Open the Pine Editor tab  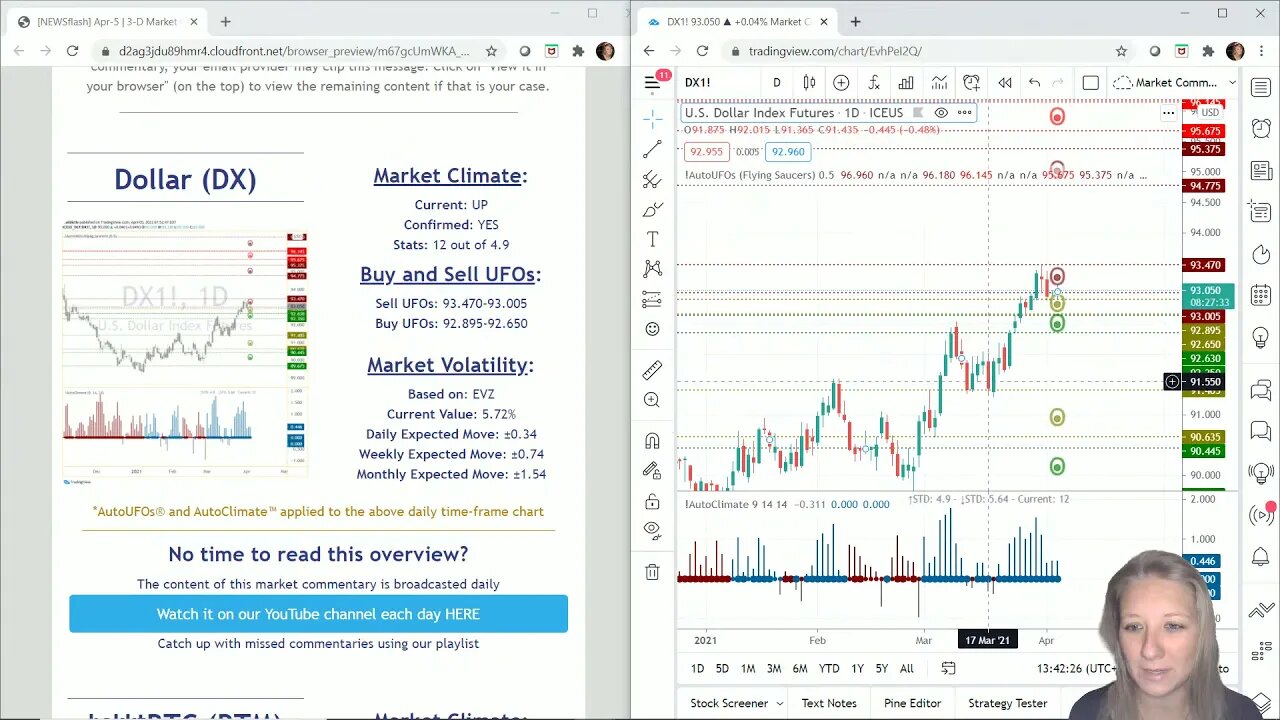pyautogui.click(x=912, y=703)
